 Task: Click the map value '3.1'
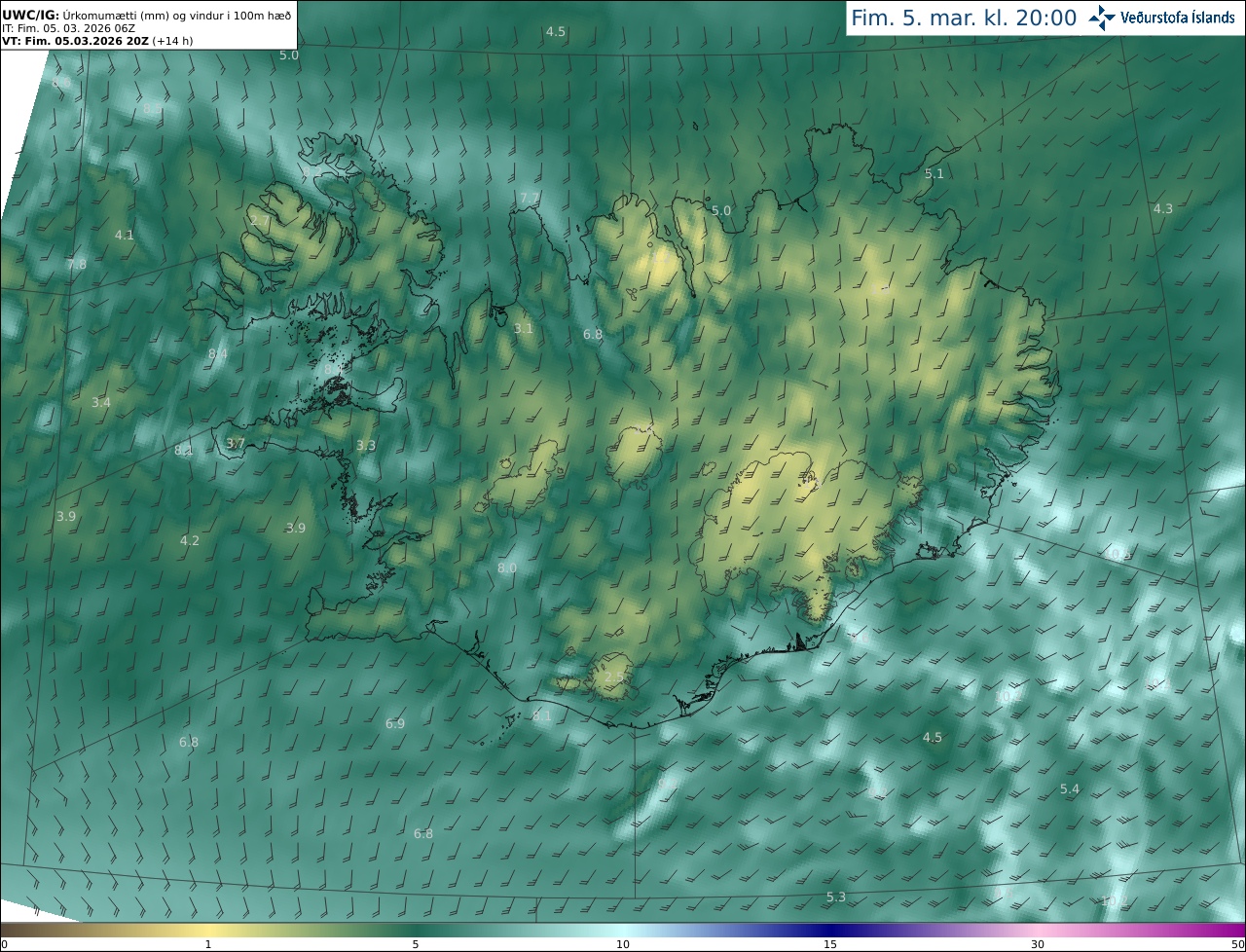tap(524, 328)
